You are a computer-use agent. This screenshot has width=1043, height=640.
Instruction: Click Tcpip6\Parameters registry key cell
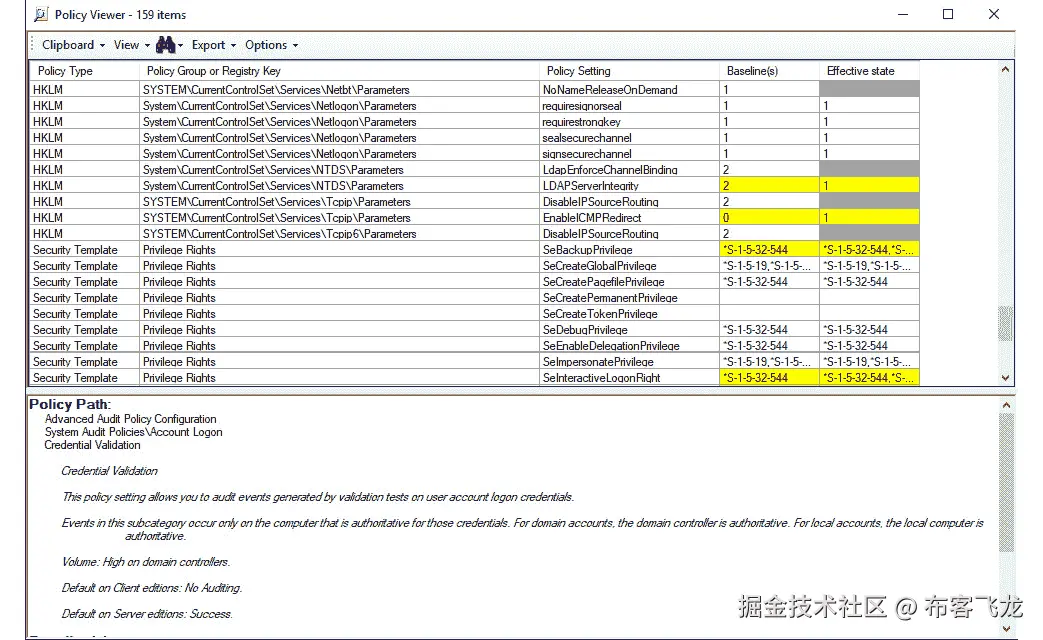[x=339, y=234]
